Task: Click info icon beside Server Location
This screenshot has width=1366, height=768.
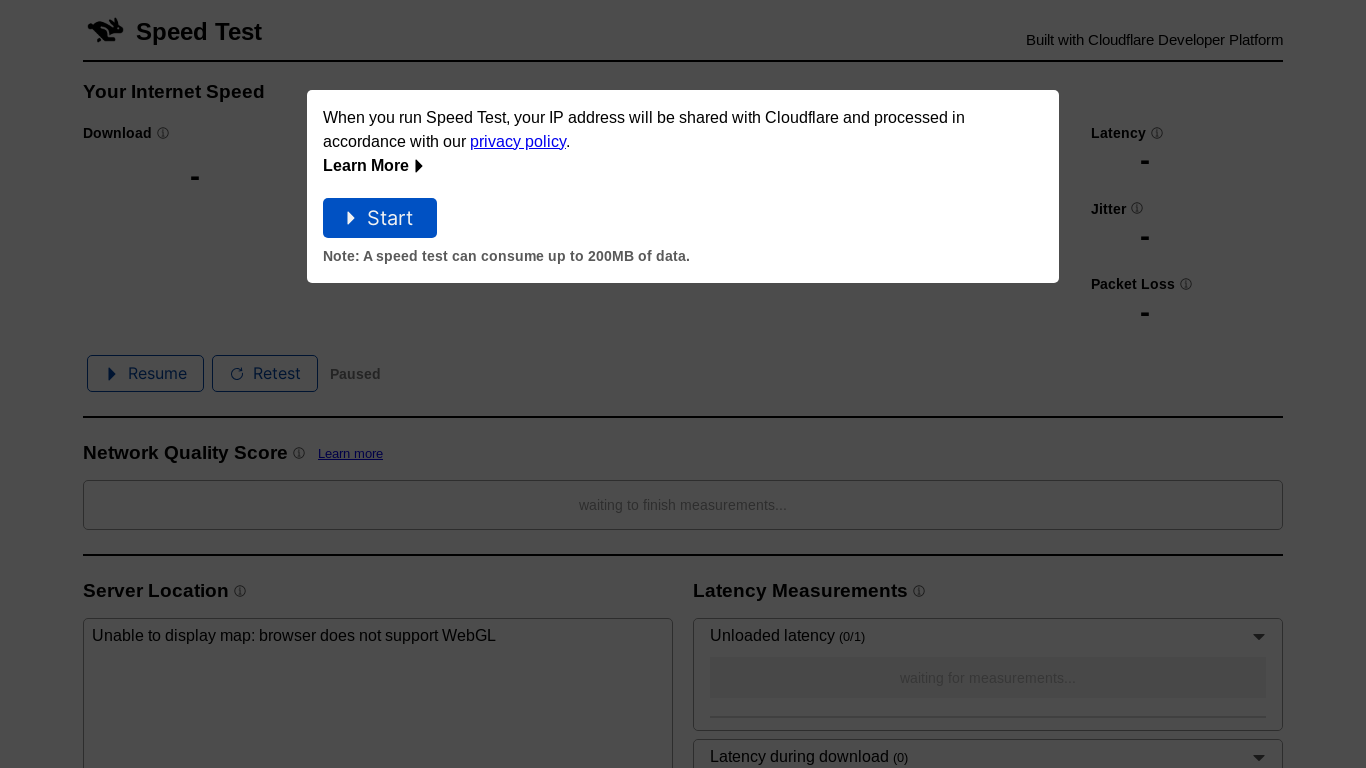Action: (240, 591)
